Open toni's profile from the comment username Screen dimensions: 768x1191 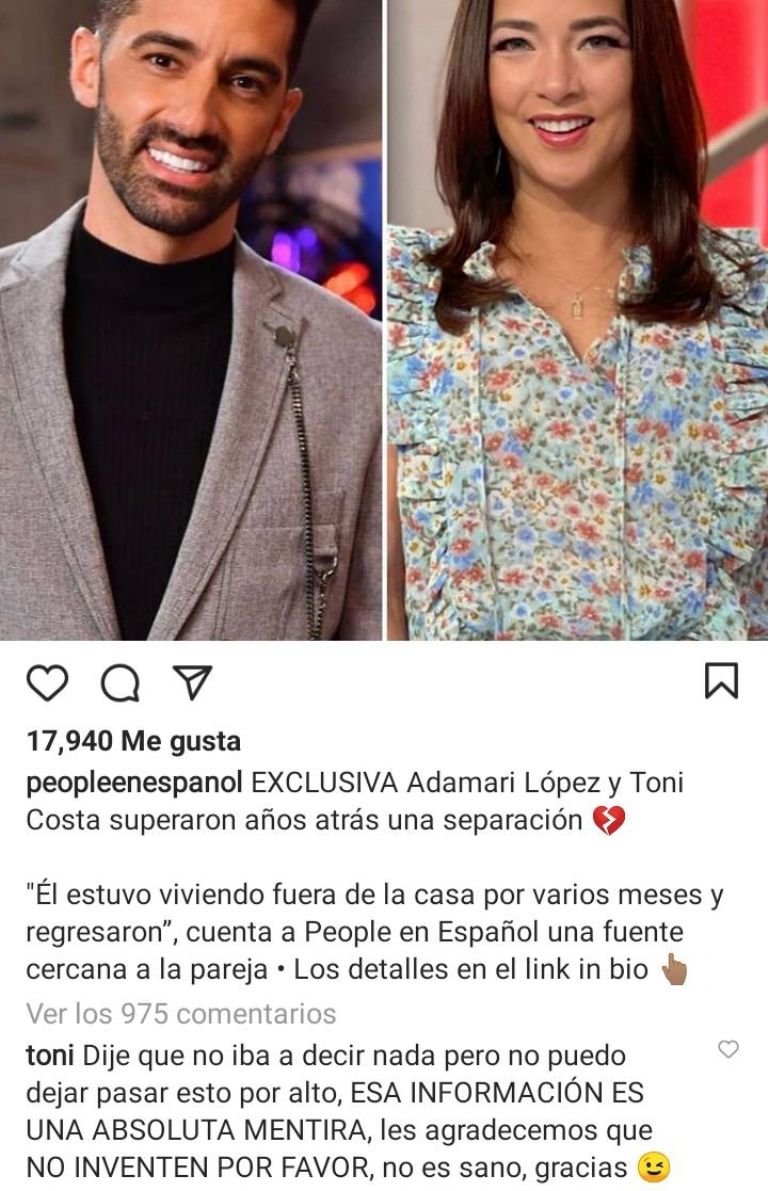pyautogui.click(x=49, y=1055)
